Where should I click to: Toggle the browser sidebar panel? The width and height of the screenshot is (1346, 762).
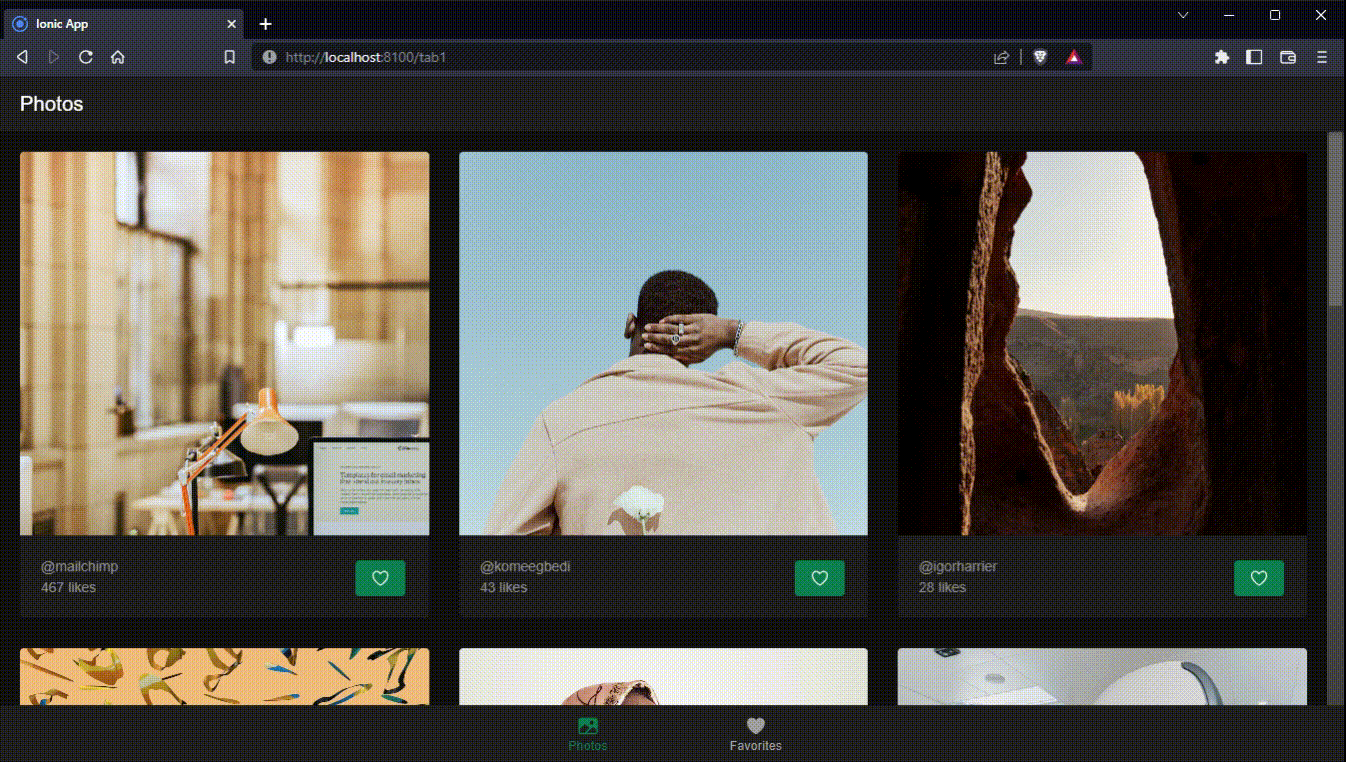1254,58
